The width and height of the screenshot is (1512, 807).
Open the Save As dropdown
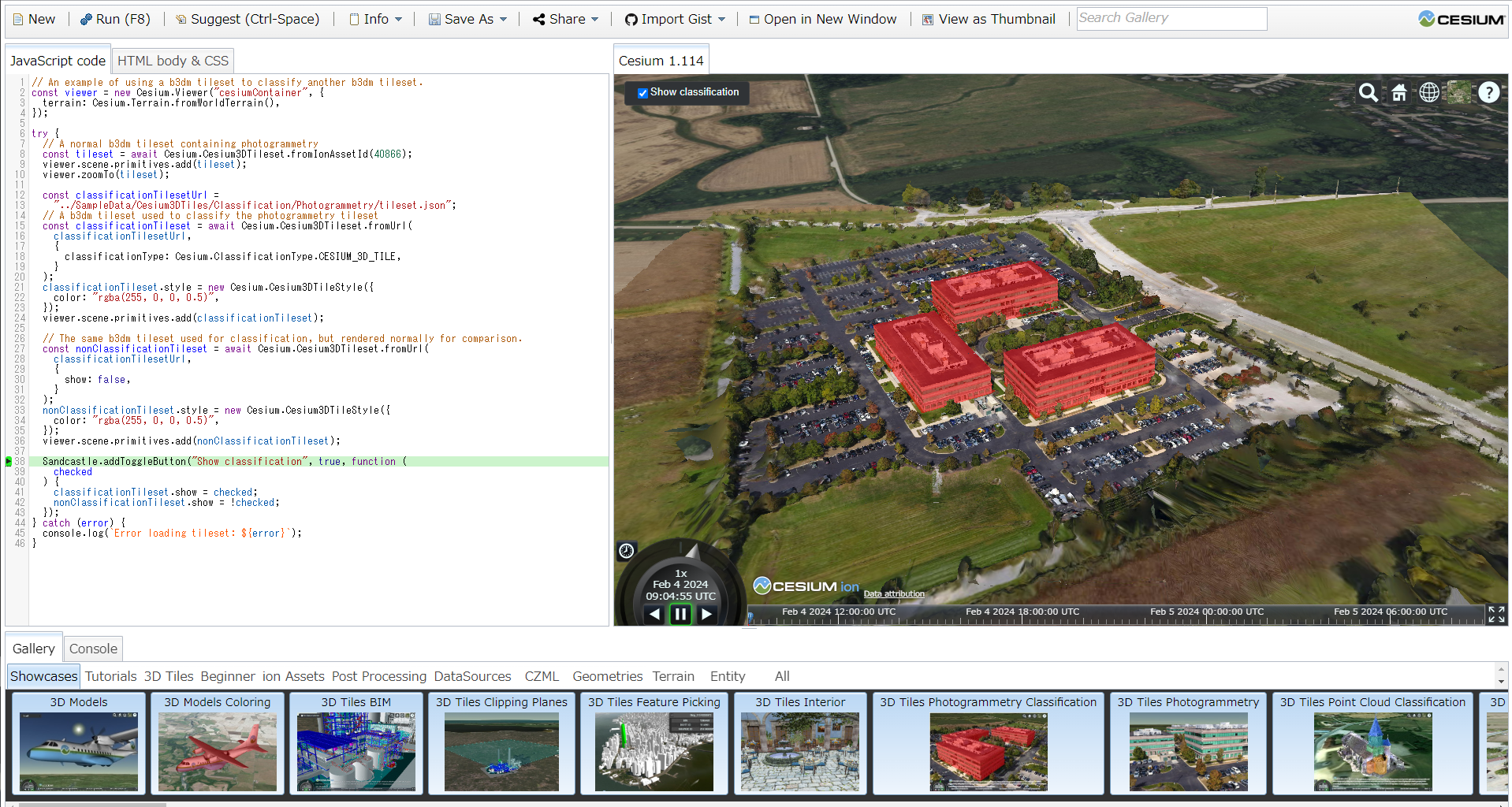coord(467,18)
